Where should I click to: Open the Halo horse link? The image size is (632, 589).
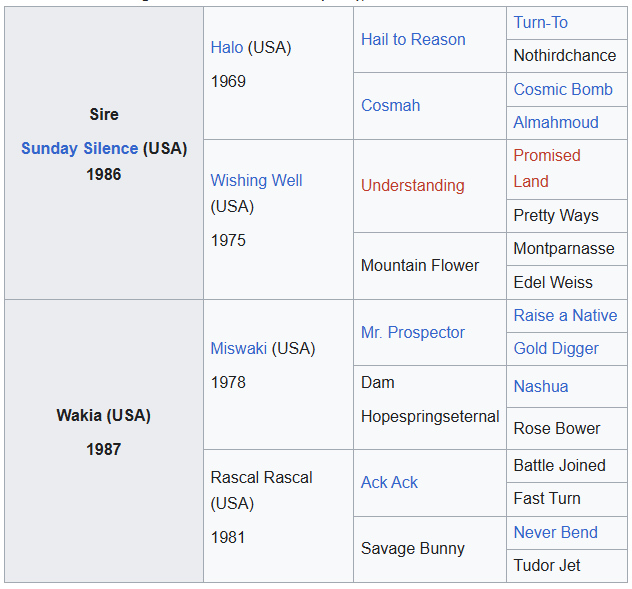point(227,48)
